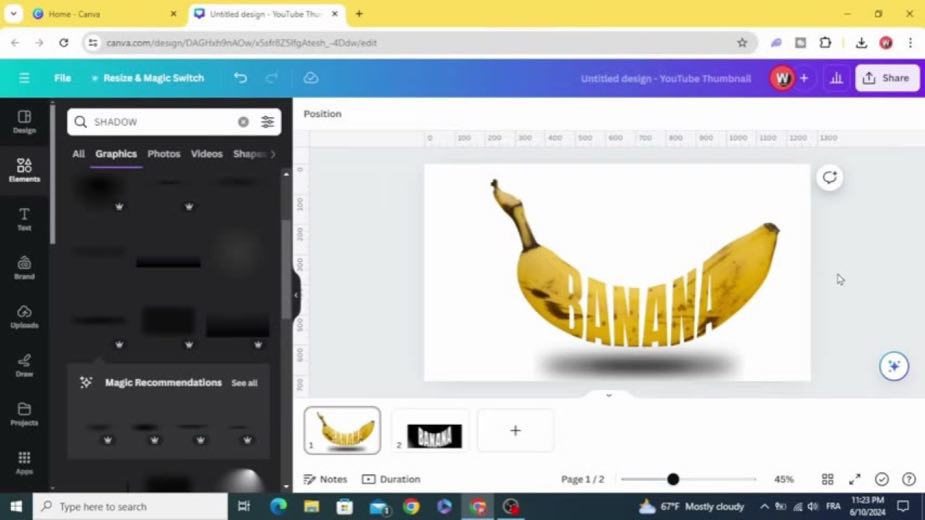Open the browser tab search dropdown
Viewport: 925px width, 520px height.
13,14
